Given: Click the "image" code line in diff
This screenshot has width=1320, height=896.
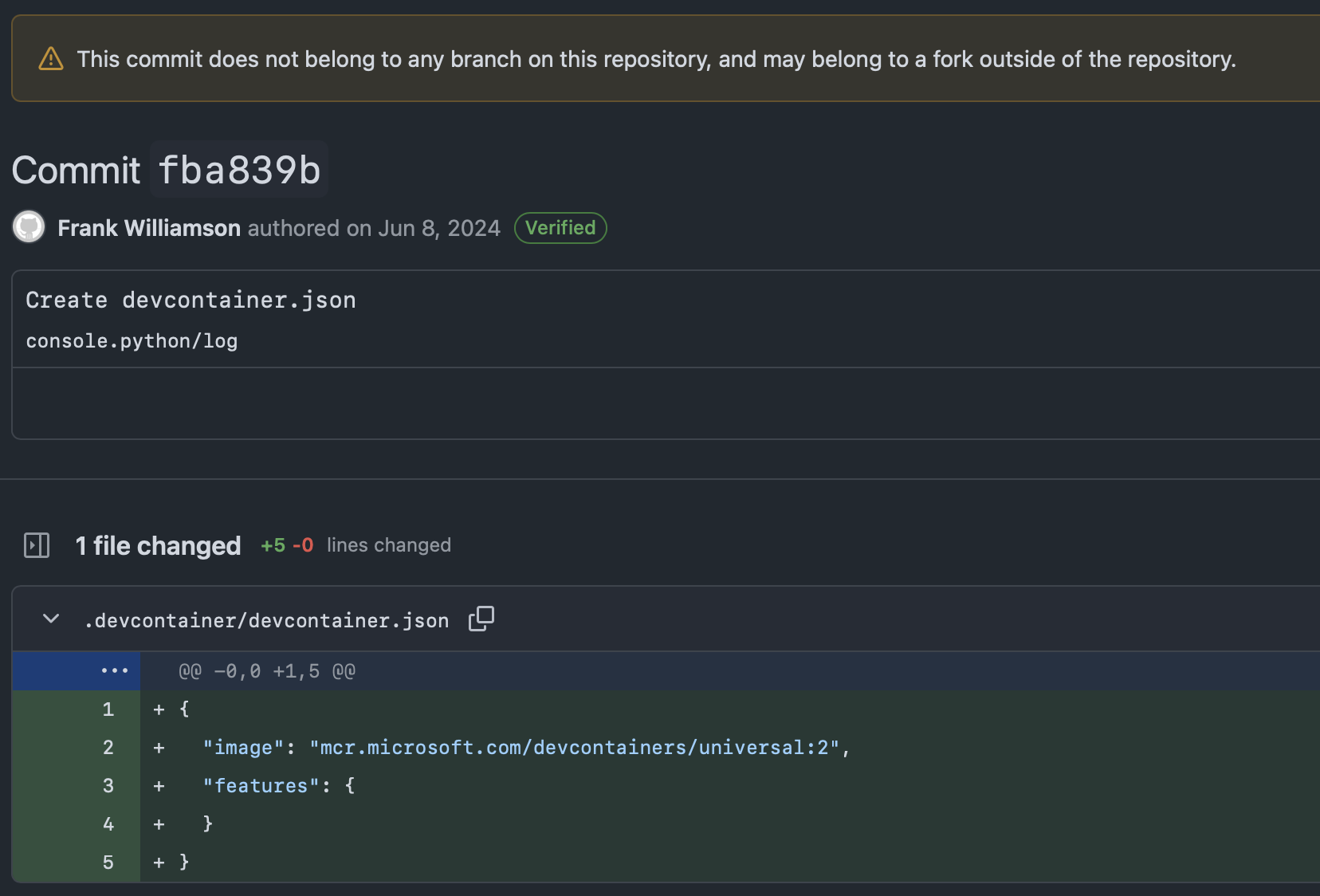Looking at the screenshot, I should (x=526, y=748).
